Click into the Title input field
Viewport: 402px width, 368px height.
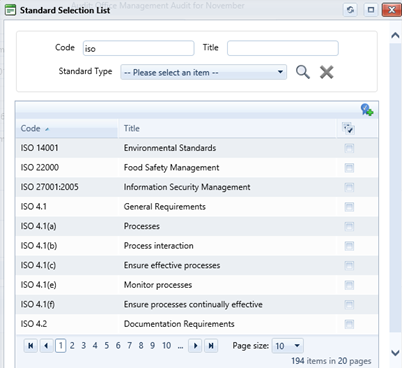coord(283,48)
